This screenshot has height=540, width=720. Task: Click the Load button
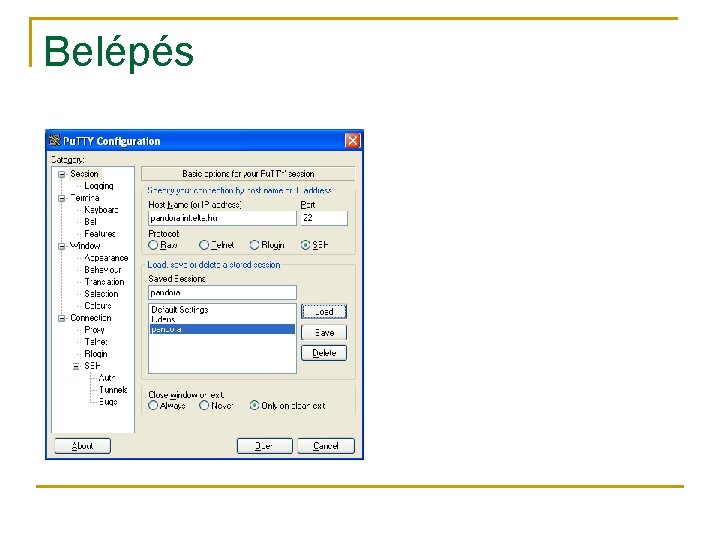324,312
